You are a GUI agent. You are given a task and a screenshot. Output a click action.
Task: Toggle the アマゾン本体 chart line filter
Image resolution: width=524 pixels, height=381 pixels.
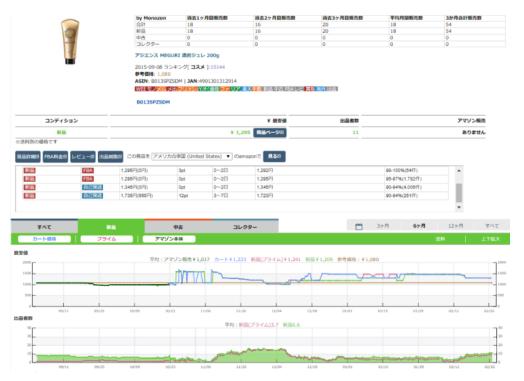pos(169,239)
